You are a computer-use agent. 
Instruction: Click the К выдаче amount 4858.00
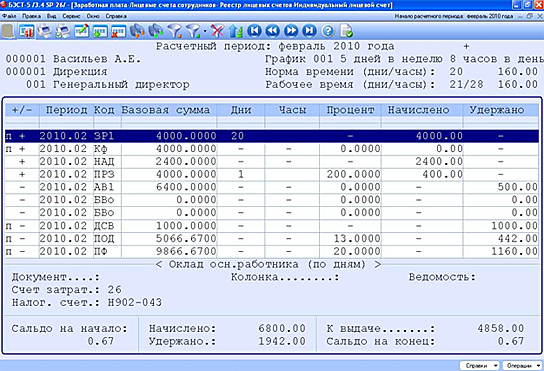501,328
